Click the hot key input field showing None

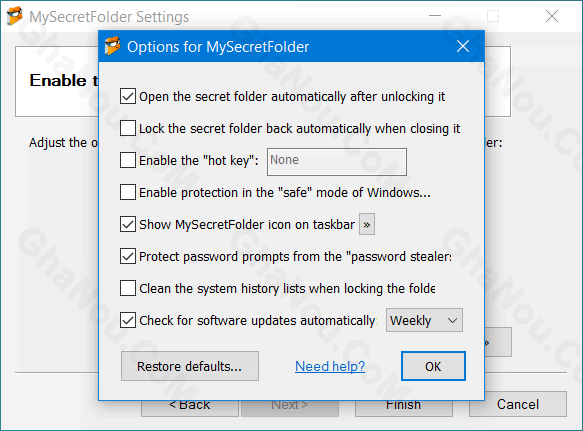(x=337, y=162)
